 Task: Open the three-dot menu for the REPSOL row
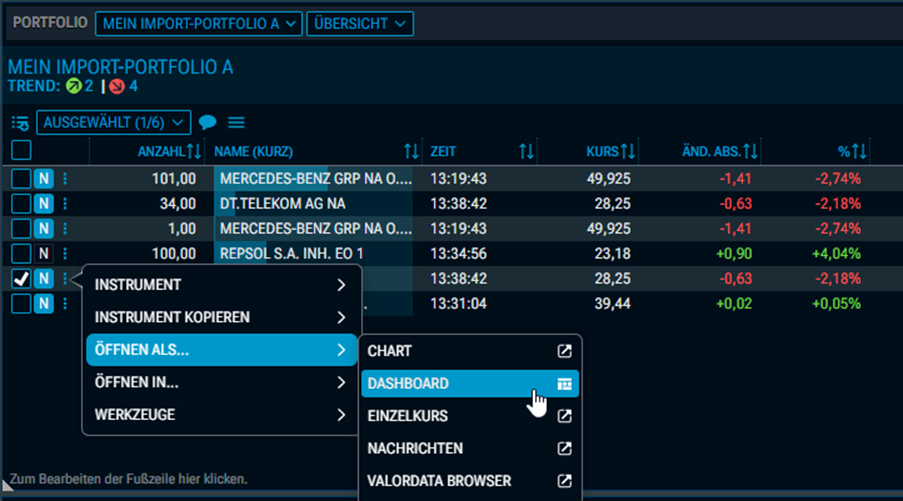65,253
